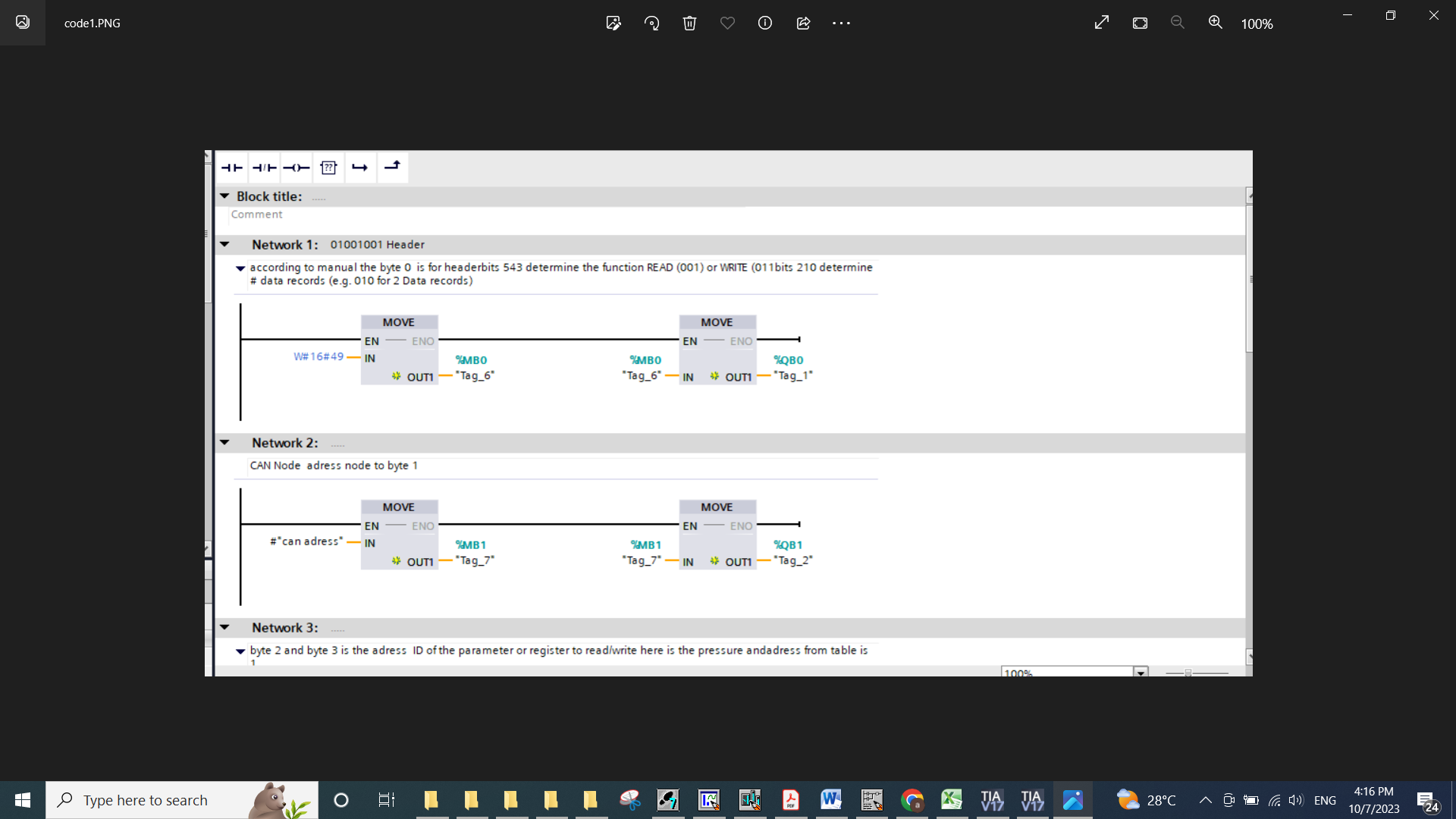Open Microsoft Word from taskbar

831,800
